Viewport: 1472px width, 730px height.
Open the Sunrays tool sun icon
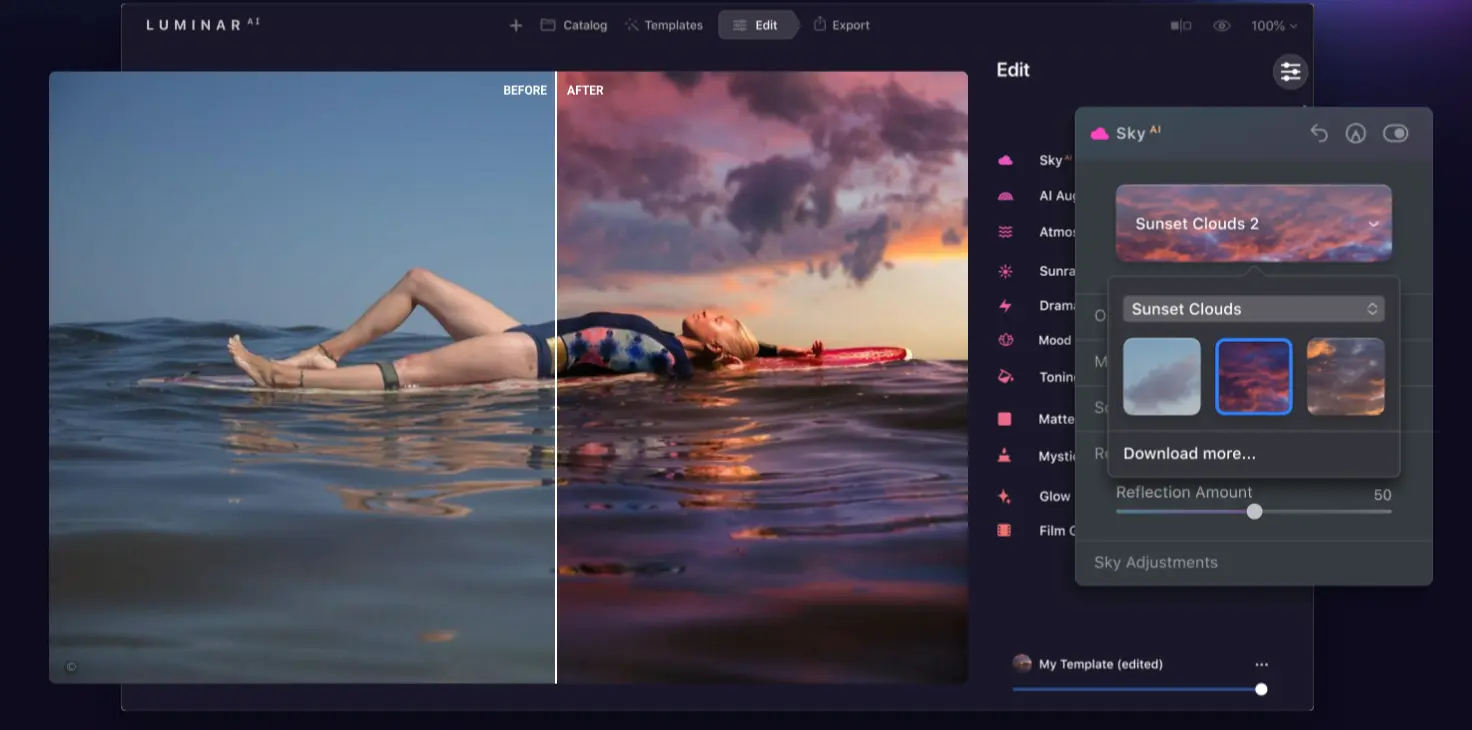click(x=1005, y=271)
